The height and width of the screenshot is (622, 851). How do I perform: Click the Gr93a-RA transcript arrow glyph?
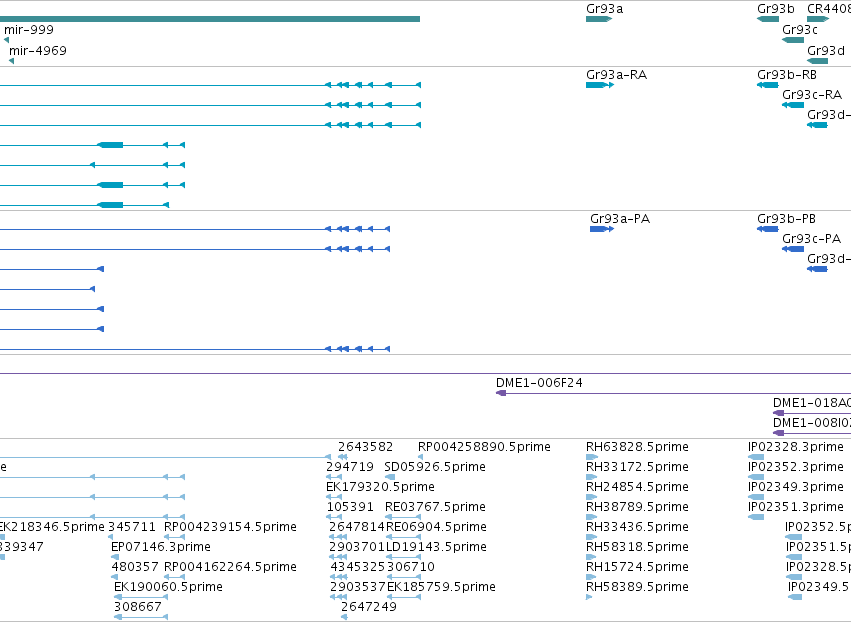(x=600, y=85)
